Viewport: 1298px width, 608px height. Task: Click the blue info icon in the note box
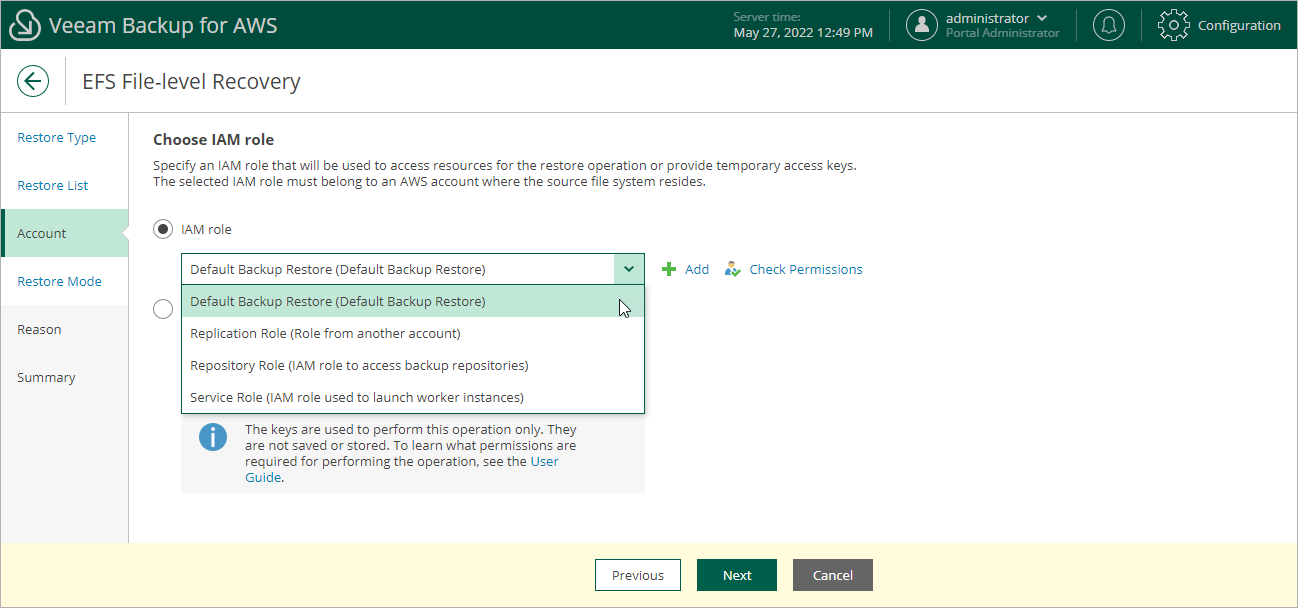click(x=213, y=437)
